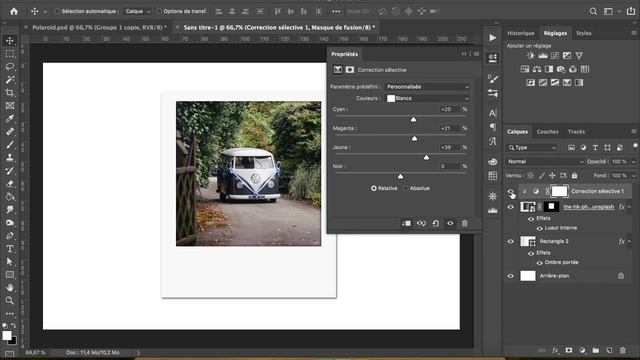The image size is (640, 360).
Task: Add Brightness/Contrast adjustment in Réglages
Action: (531, 56)
